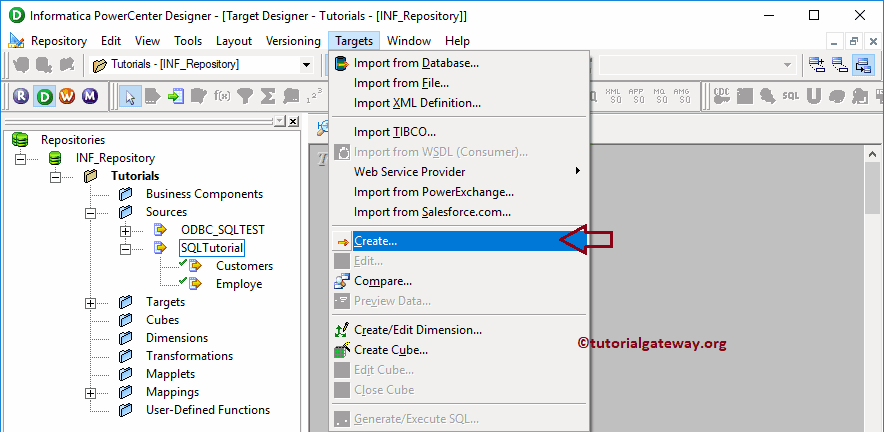Select Import from Salesforce.com menu item
This screenshot has height=432, width=884.
click(x=460, y=212)
